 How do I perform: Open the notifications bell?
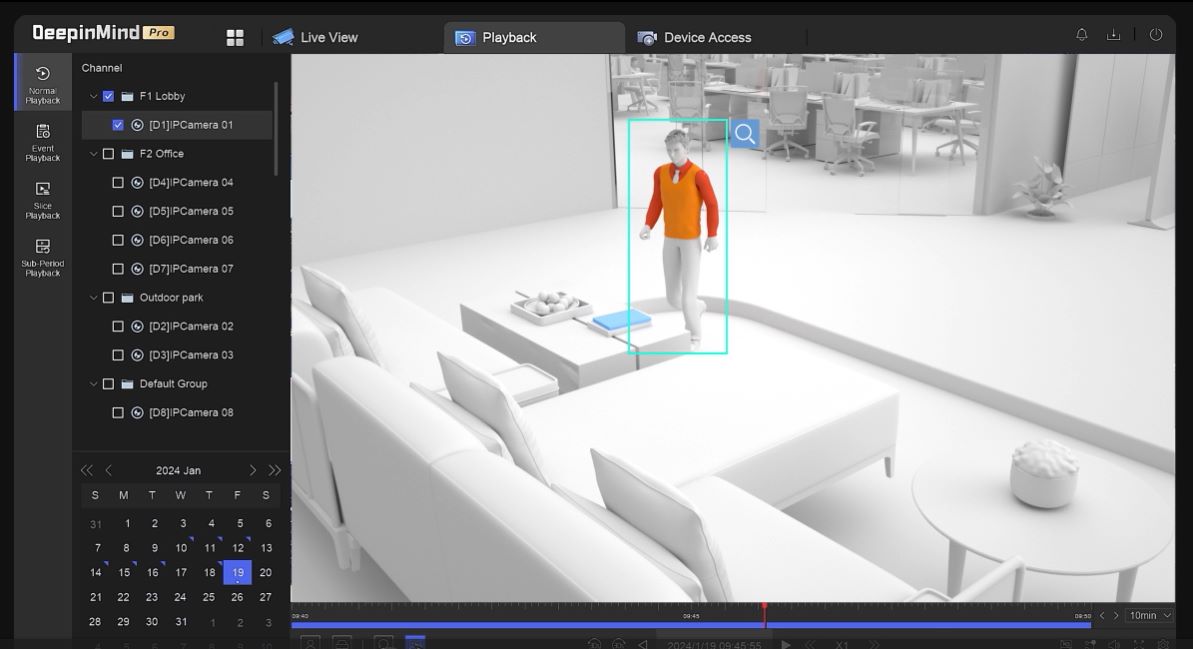coord(1081,35)
